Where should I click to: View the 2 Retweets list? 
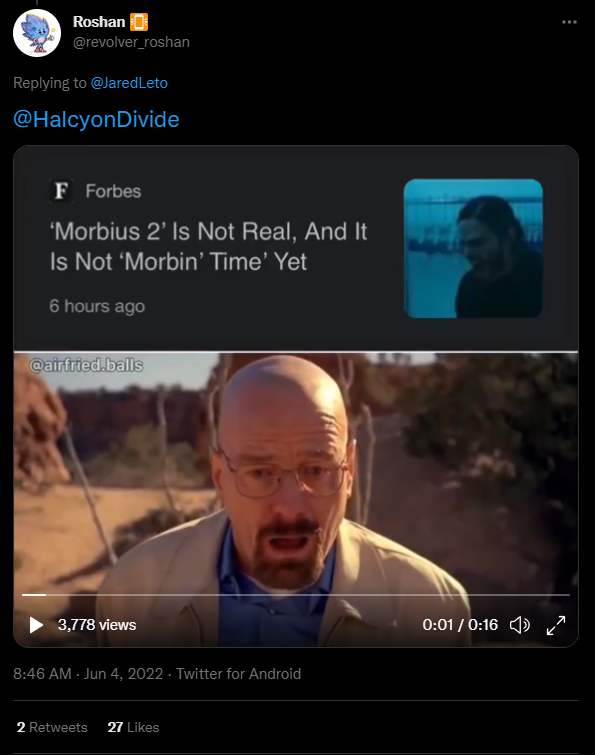pos(52,727)
